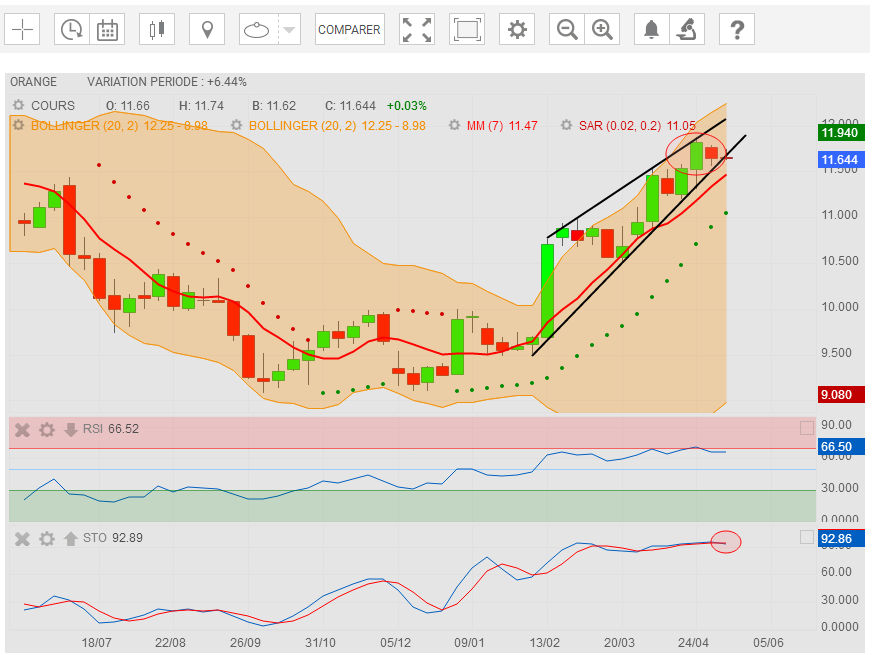882x655 pixels.
Task: Open the time period clock selector
Action: pos(71,29)
